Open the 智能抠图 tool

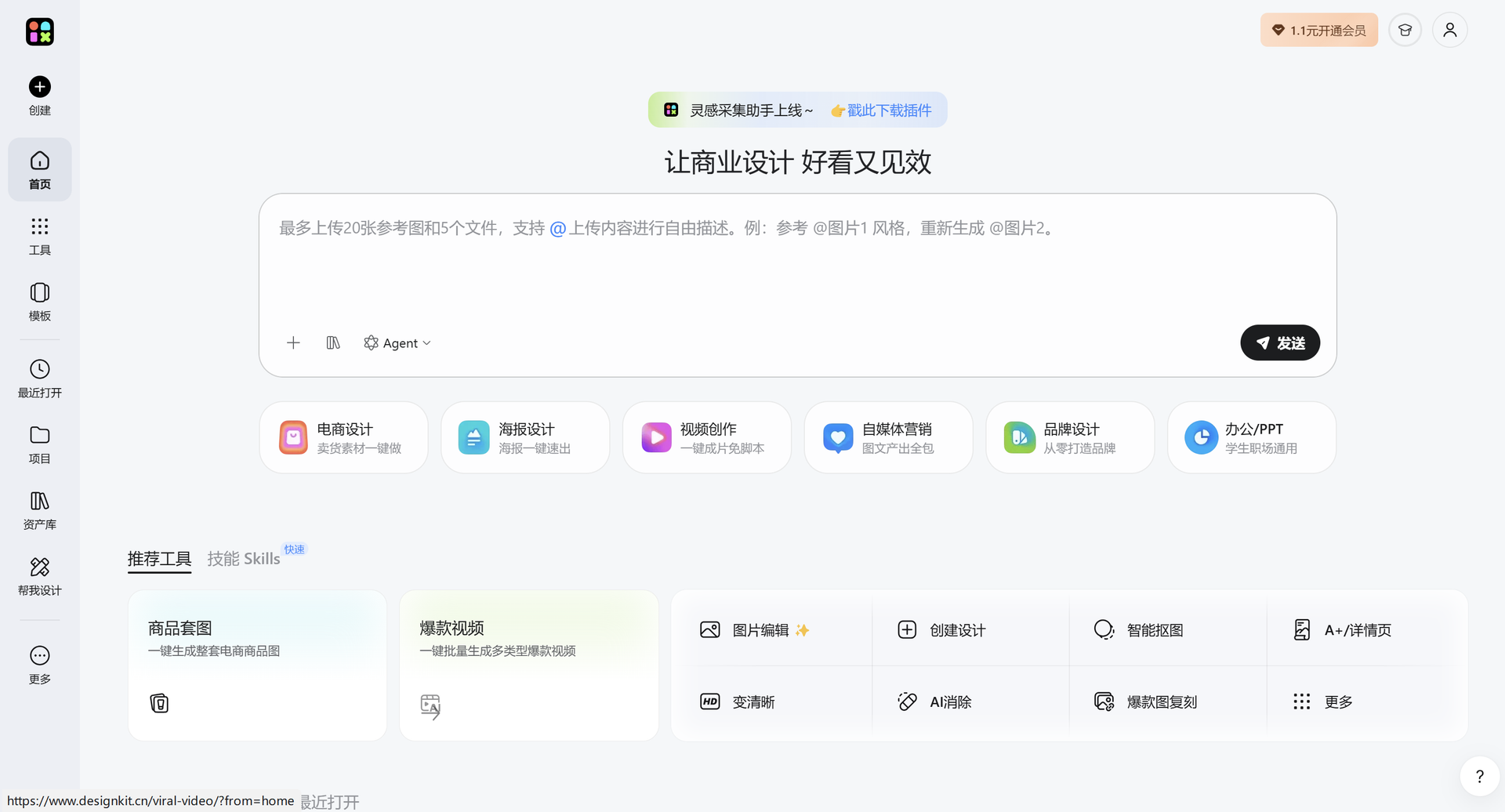point(1138,630)
